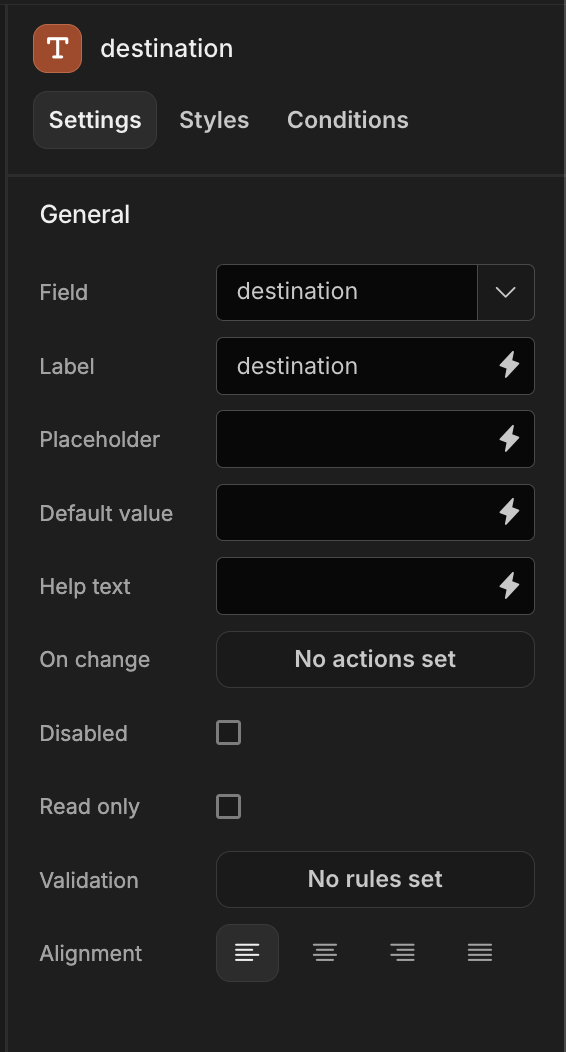Select justified text alignment
566x1052 pixels.
point(480,953)
